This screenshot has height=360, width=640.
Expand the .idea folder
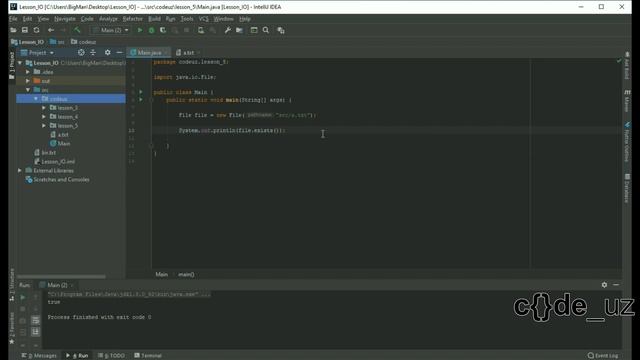coord(28,72)
